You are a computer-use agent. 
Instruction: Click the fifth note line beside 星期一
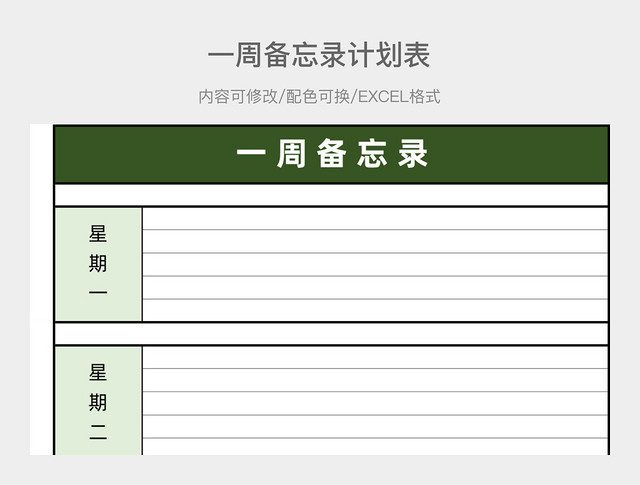click(x=375, y=311)
